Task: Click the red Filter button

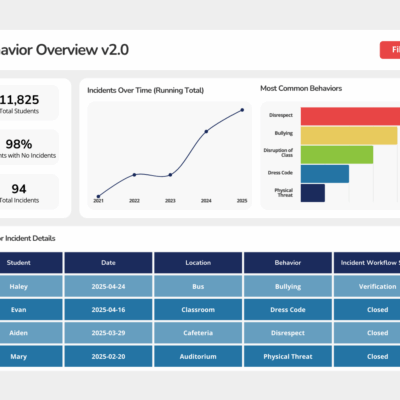Action: (x=390, y=50)
